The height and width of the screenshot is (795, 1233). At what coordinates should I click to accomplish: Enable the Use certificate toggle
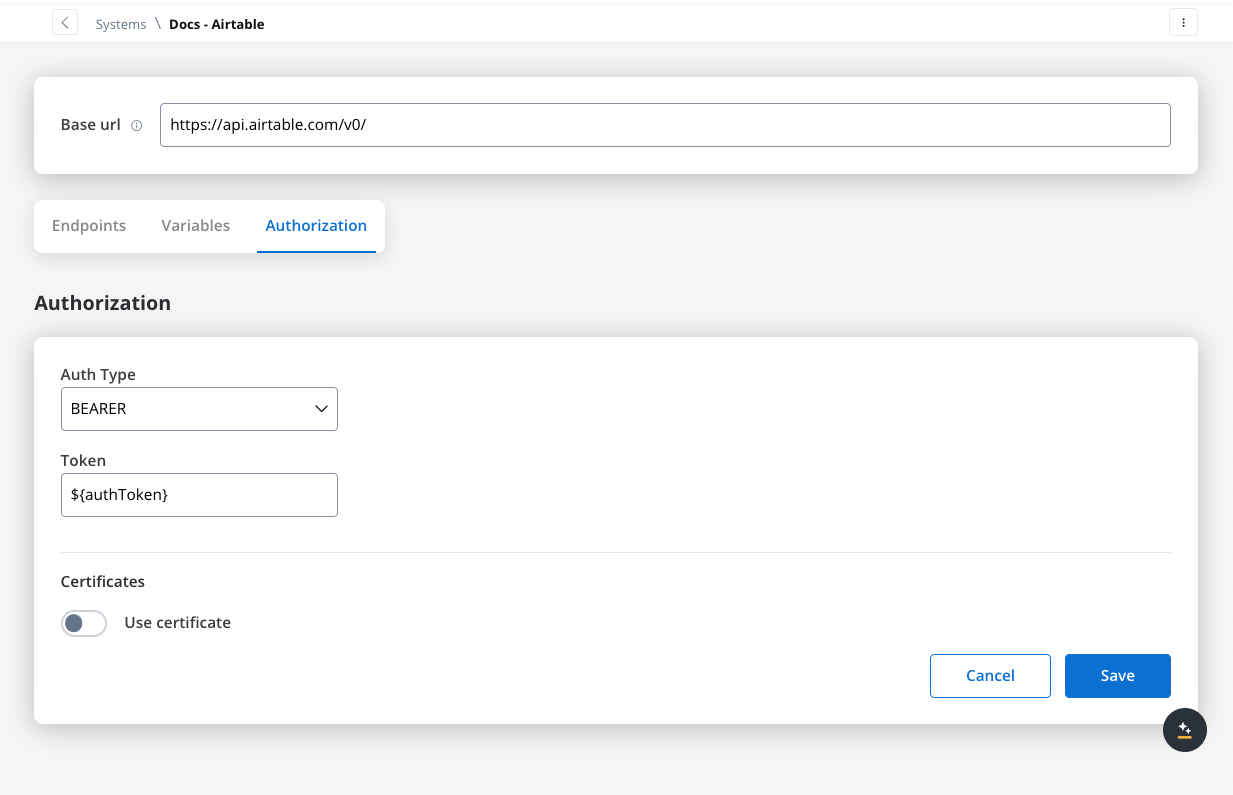[x=84, y=623]
